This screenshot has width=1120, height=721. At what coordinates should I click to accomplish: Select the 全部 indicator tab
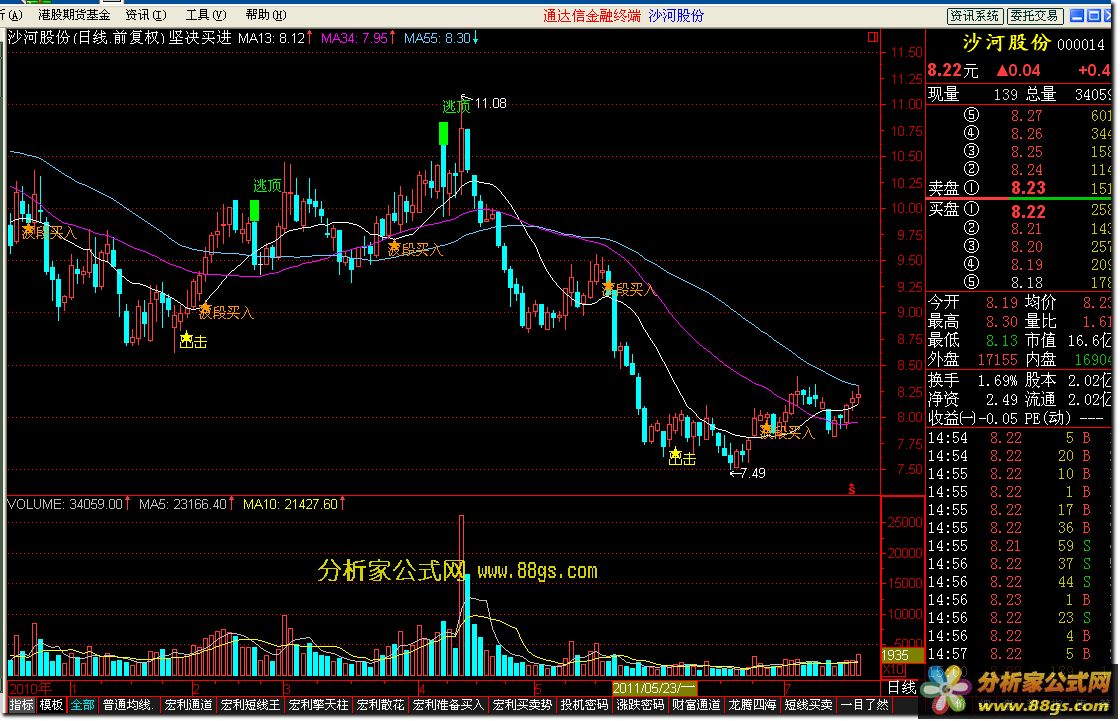pos(82,705)
